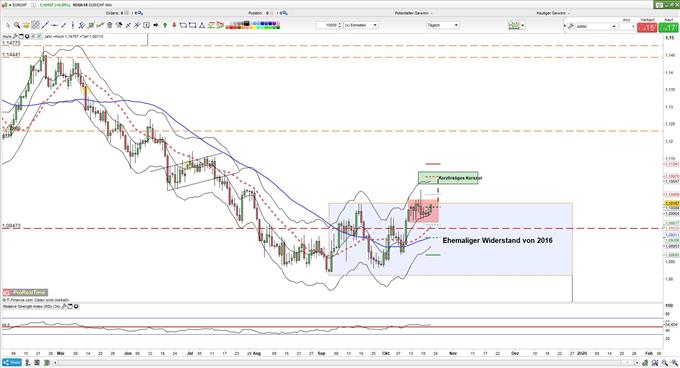The height and width of the screenshot is (368, 680).
Task: Click the green Kauf buy button
Action: (668, 27)
